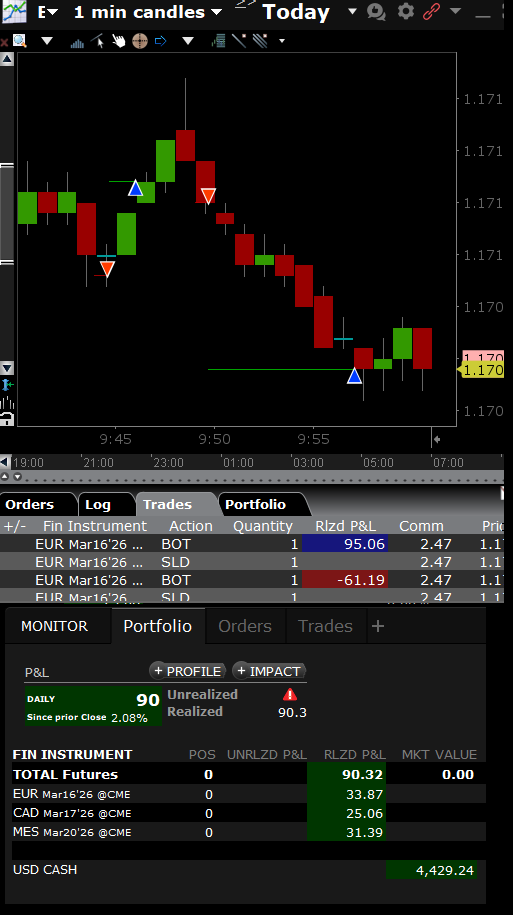Click the collapse-up circle below time scroller
Image resolution: width=513 pixels, height=915 pixels.
(x=5, y=477)
